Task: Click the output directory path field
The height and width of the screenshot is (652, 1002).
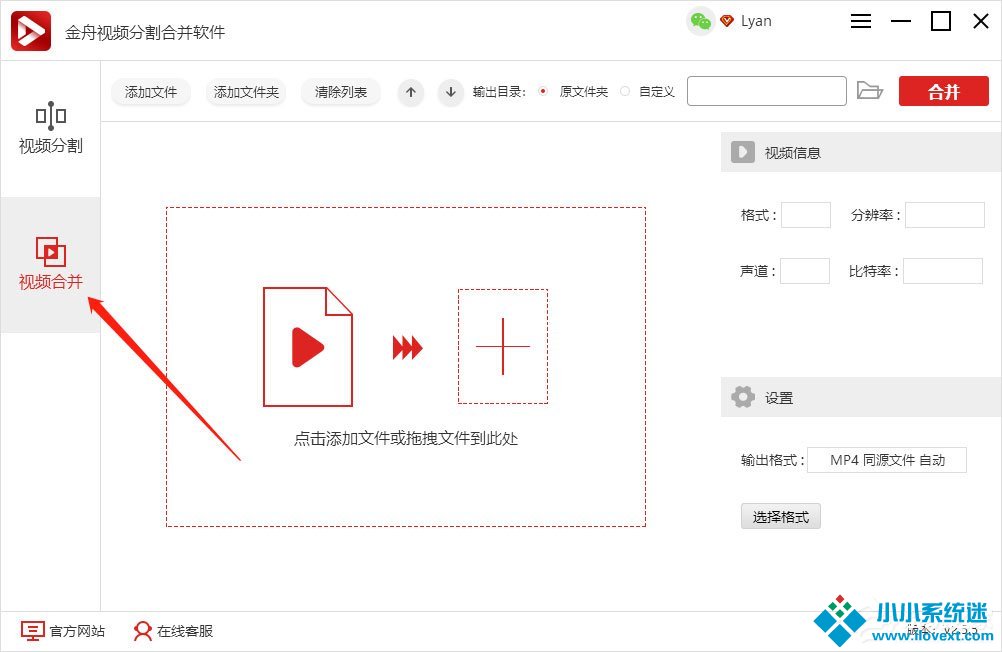Action: point(766,91)
